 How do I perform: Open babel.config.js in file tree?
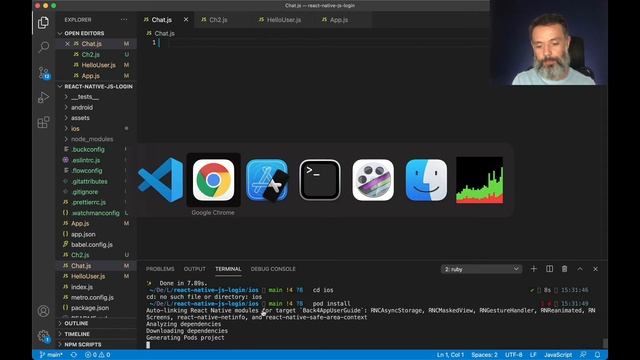click(x=92, y=244)
